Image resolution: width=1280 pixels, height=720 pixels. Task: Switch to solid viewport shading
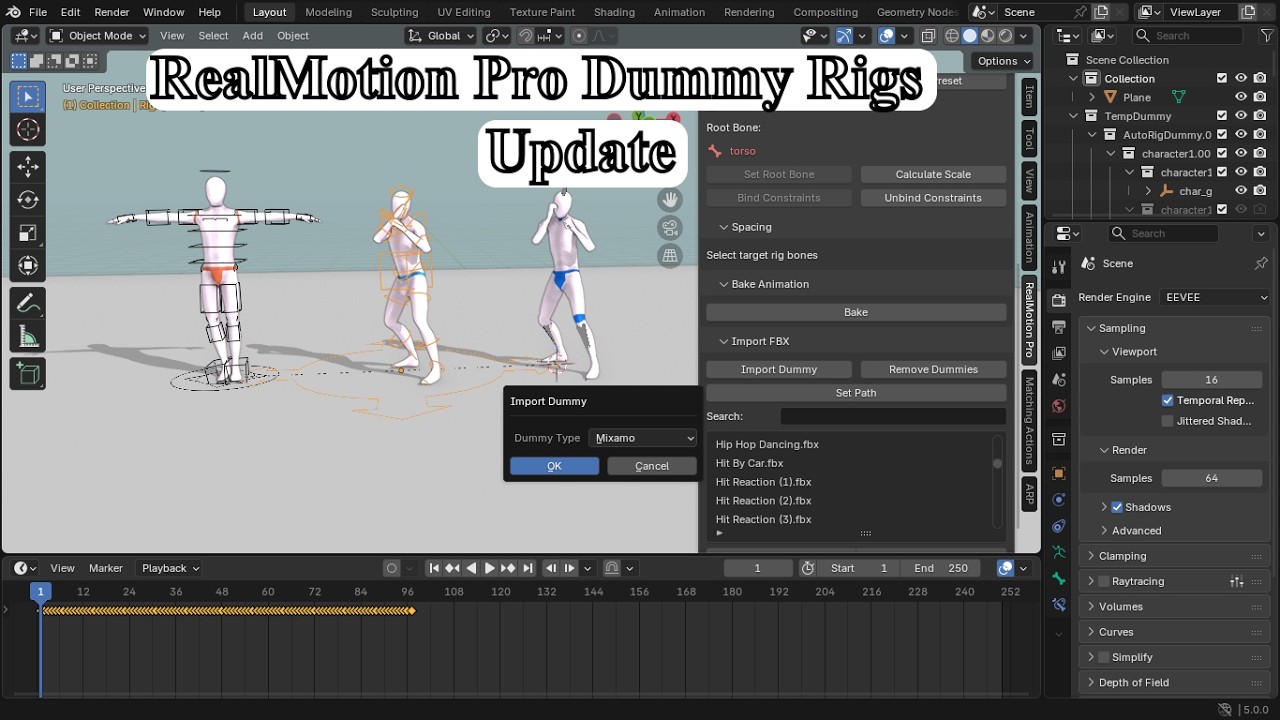[x=969, y=35]
